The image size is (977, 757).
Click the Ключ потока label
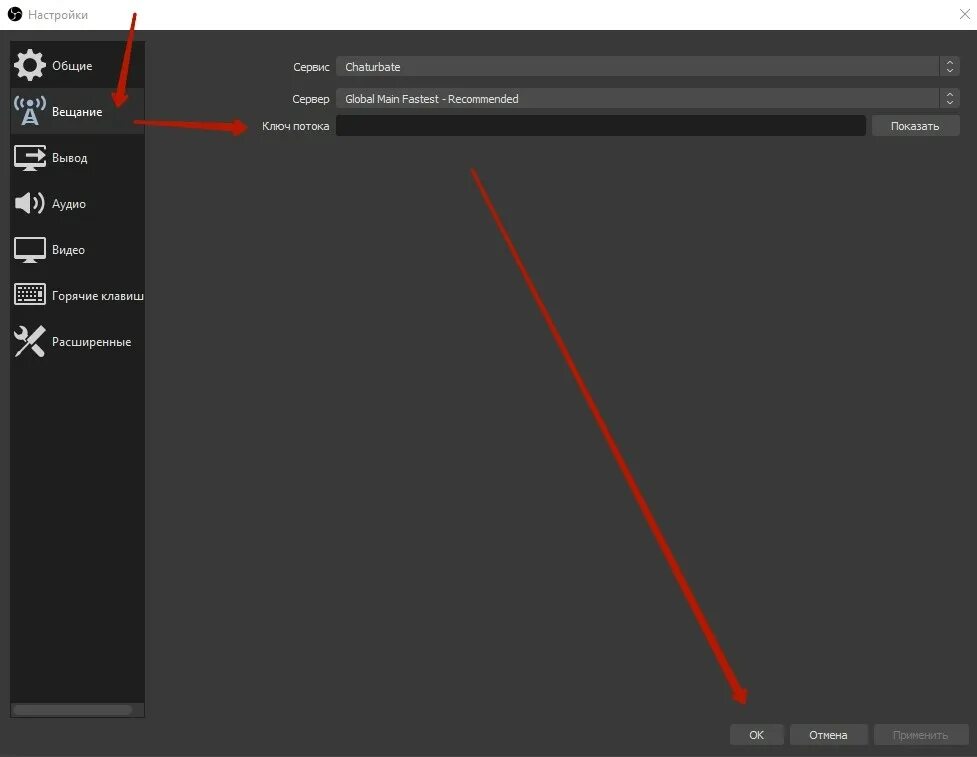[x=295, y=126]
